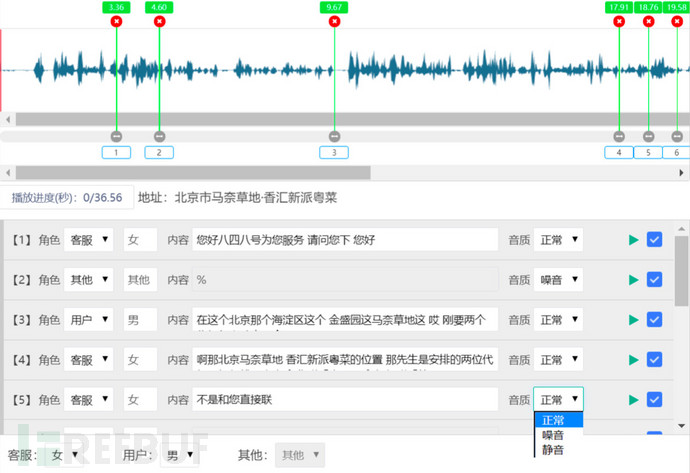Choose 静音 in the open quality list
The width and height of the screenshot is (690, 473).
tap(552, 450)
